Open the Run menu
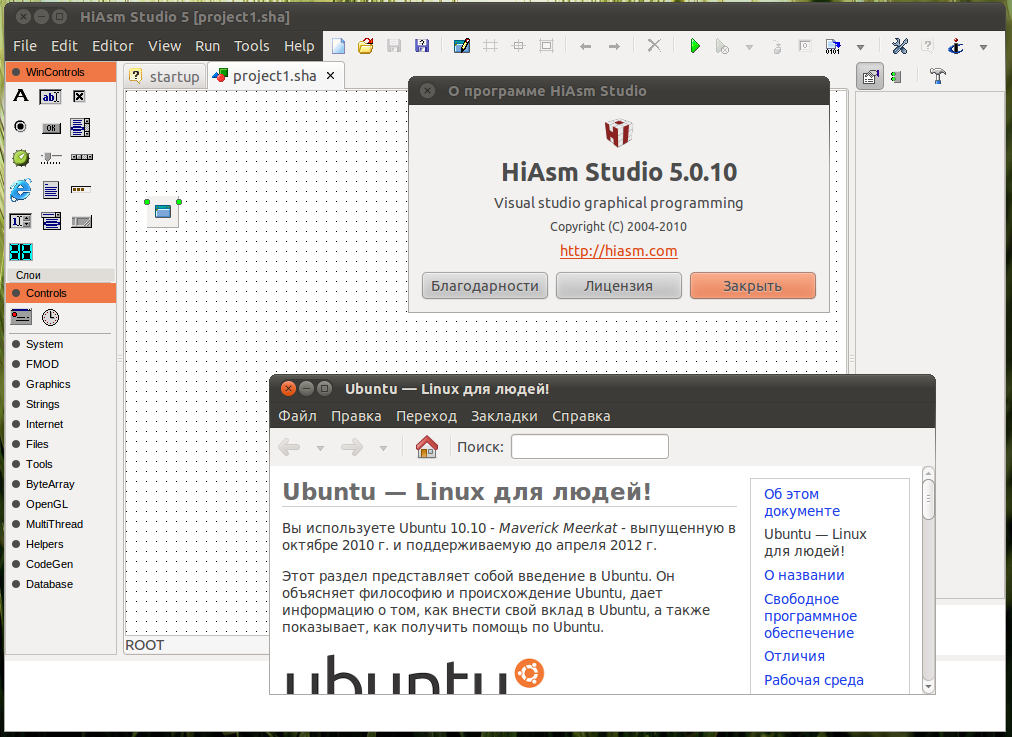1012x737 pixels. (x=207, y=46)
